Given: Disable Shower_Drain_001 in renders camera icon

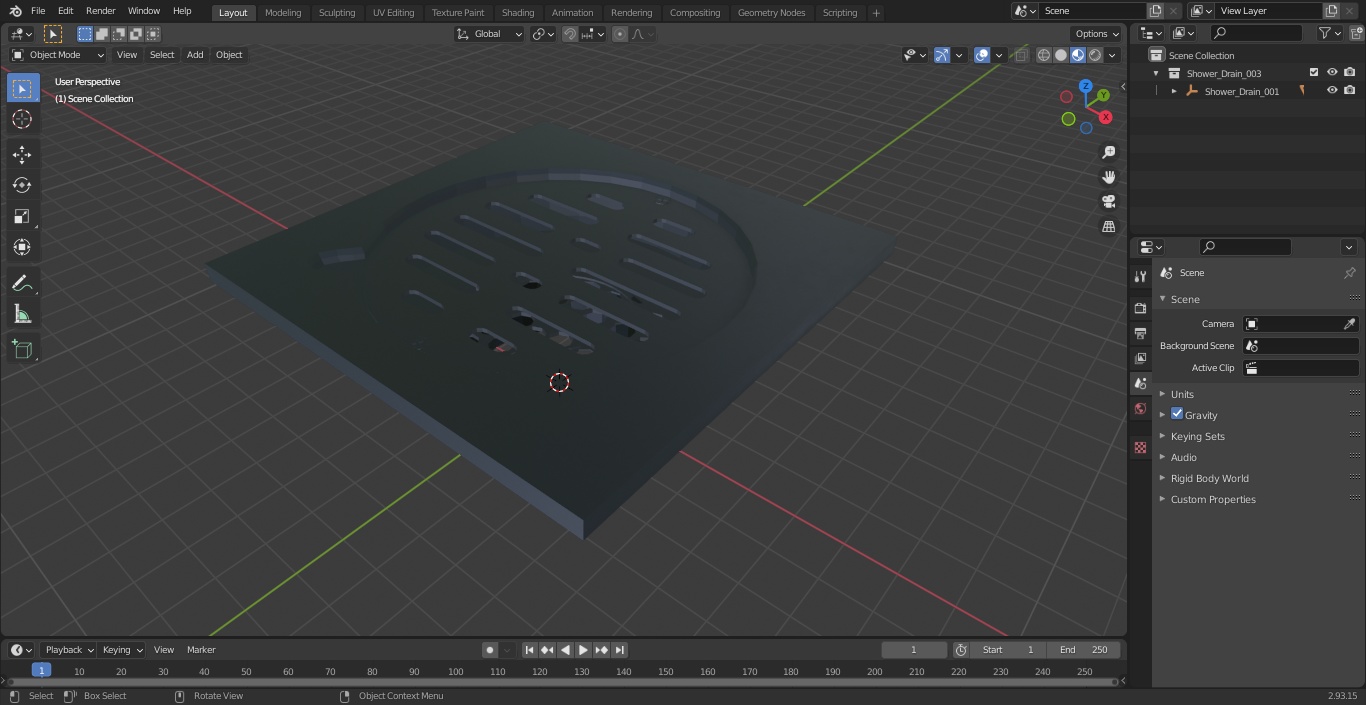Looking at the screenshot, I should (x=1350, y=91).
